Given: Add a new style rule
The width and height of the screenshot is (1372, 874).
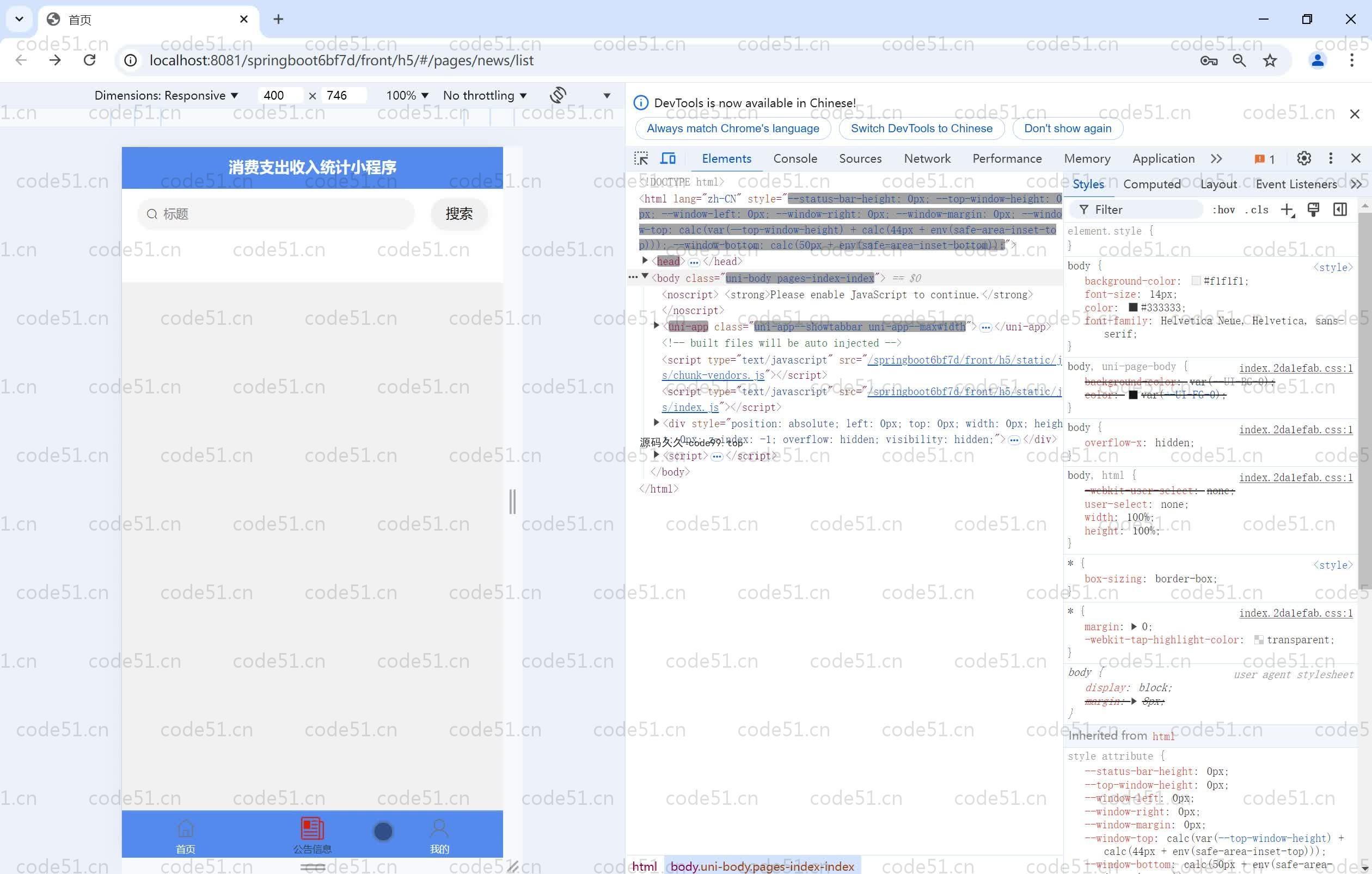Looking at the screenshot, I should pyautogui.click(x=1288, y=210).
